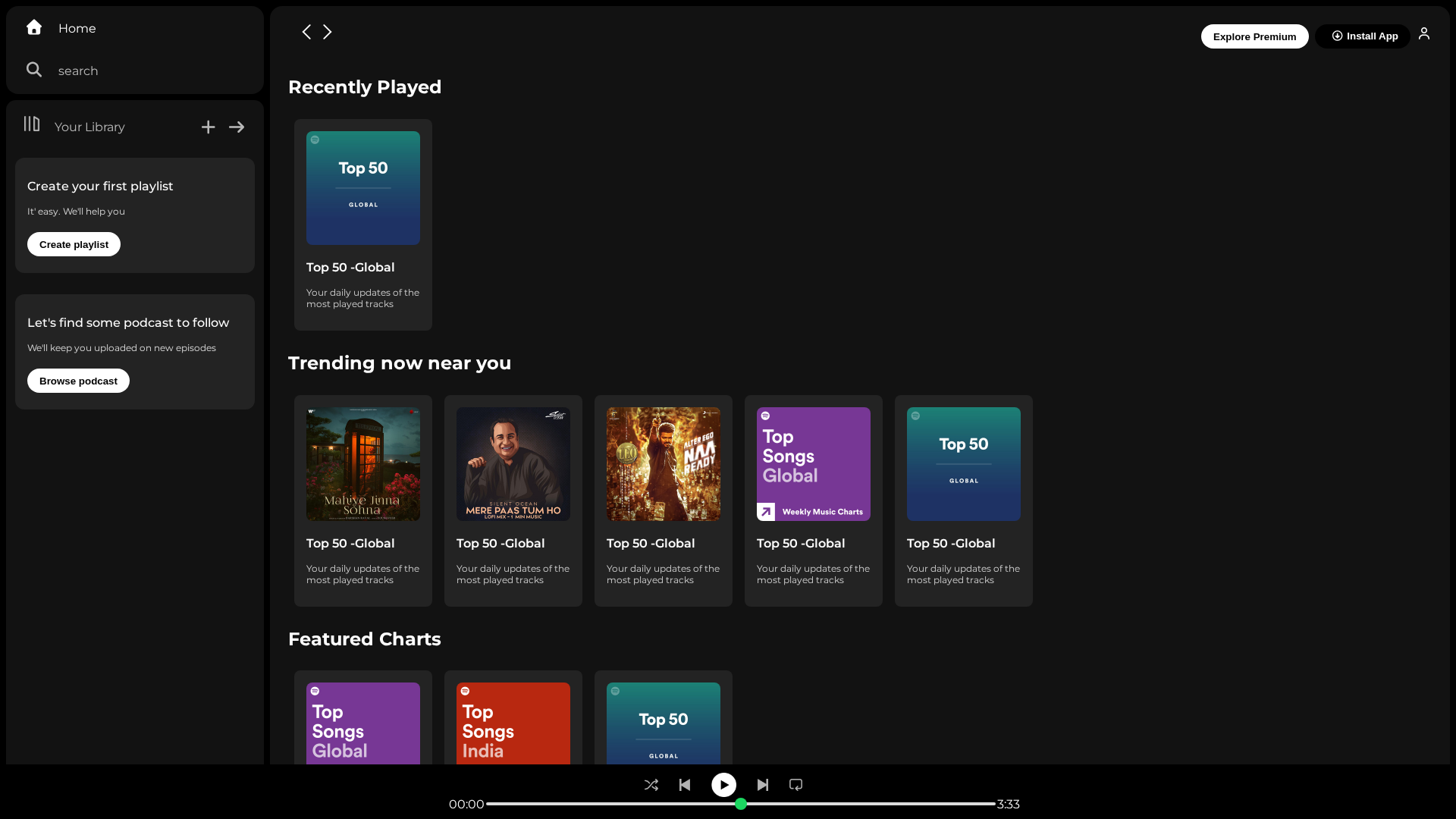
Task: Click the Spotify logo on the Top Songs India cover
Action: pyautogui.click(x=465, y=691)
